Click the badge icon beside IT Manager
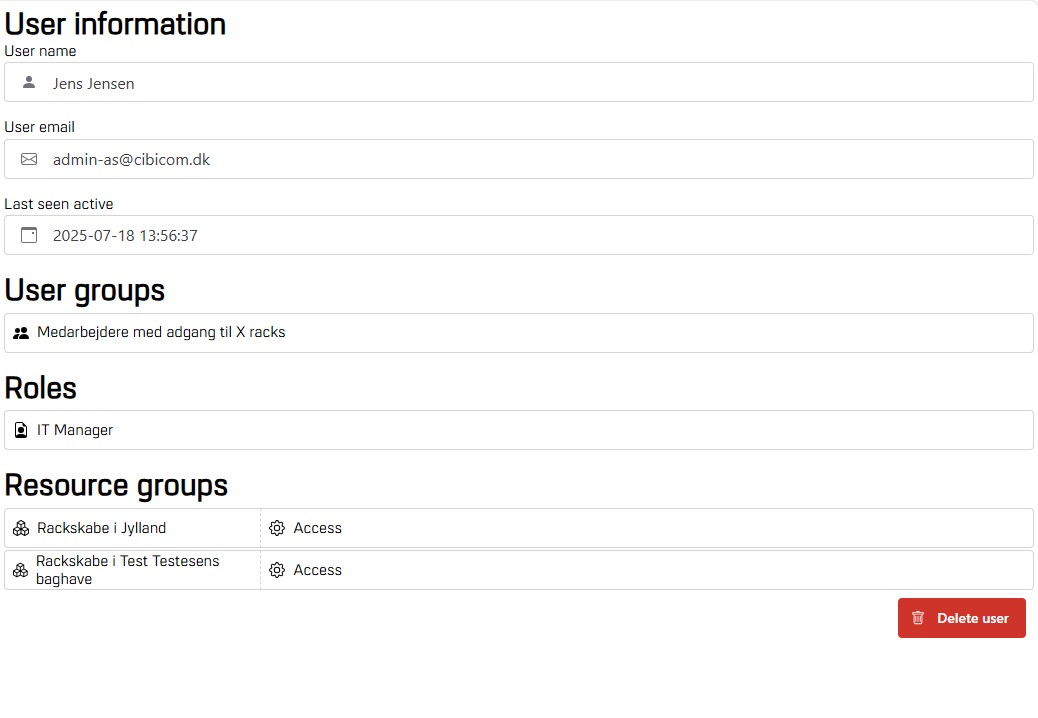The image size is (1038, 718). tap(21, 430)
